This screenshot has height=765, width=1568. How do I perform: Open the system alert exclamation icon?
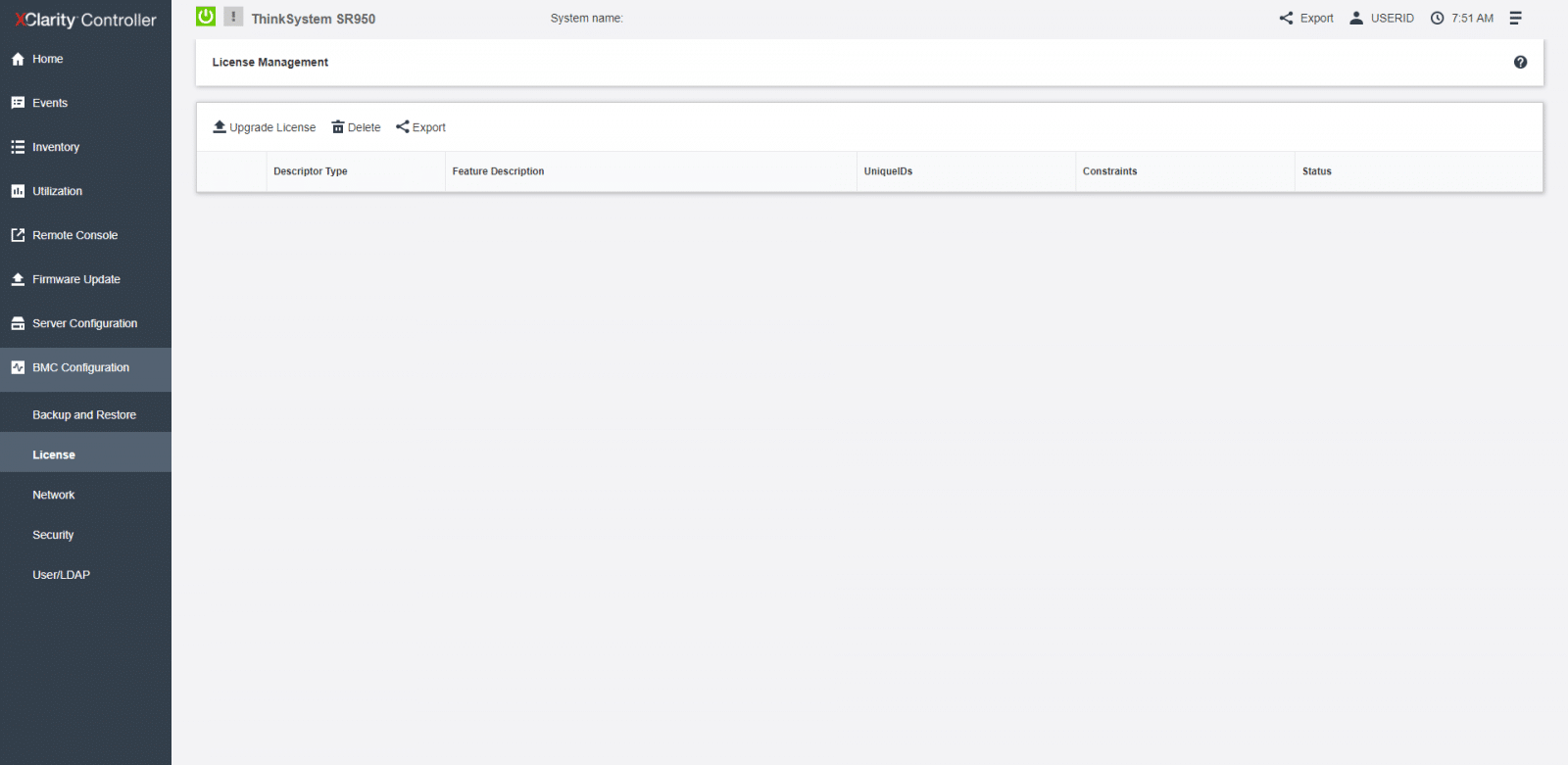pos(233,17)
